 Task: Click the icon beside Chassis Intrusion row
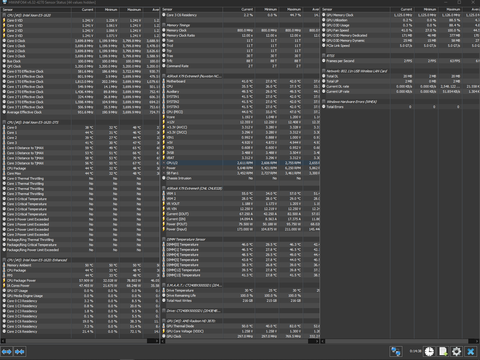click(164, 178)
